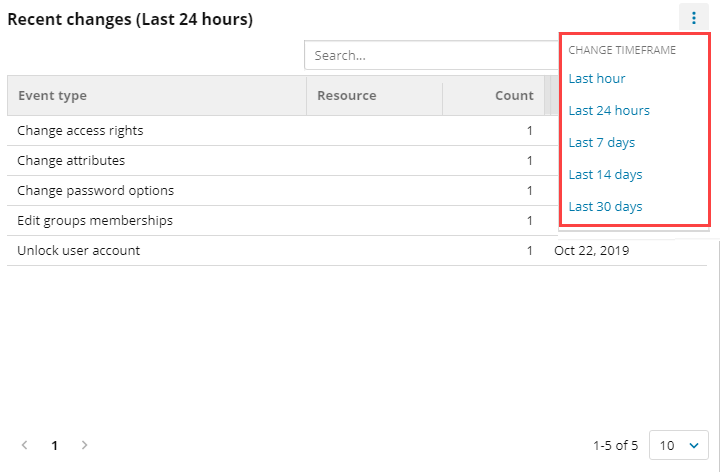This screenshot has width=720, height=472.
Task: Select the Change access rights row
Action: [80, 130]
